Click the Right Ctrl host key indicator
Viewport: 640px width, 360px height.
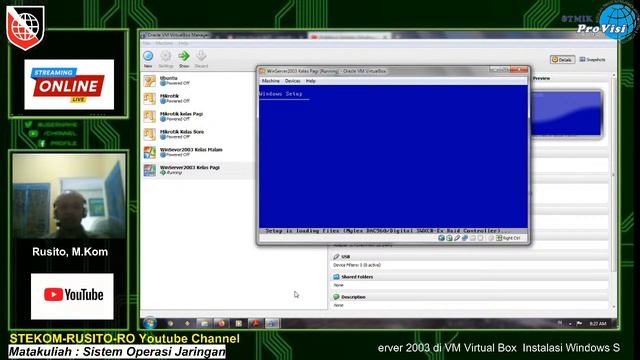[x=508, y=238]
